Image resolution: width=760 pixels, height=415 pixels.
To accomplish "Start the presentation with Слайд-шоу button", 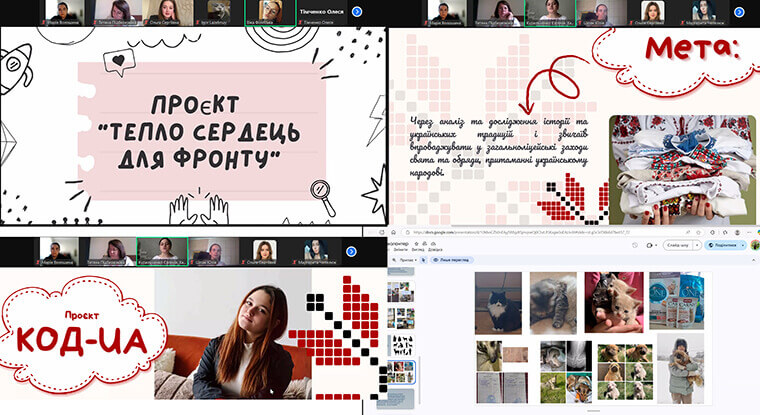I will 675,245.
